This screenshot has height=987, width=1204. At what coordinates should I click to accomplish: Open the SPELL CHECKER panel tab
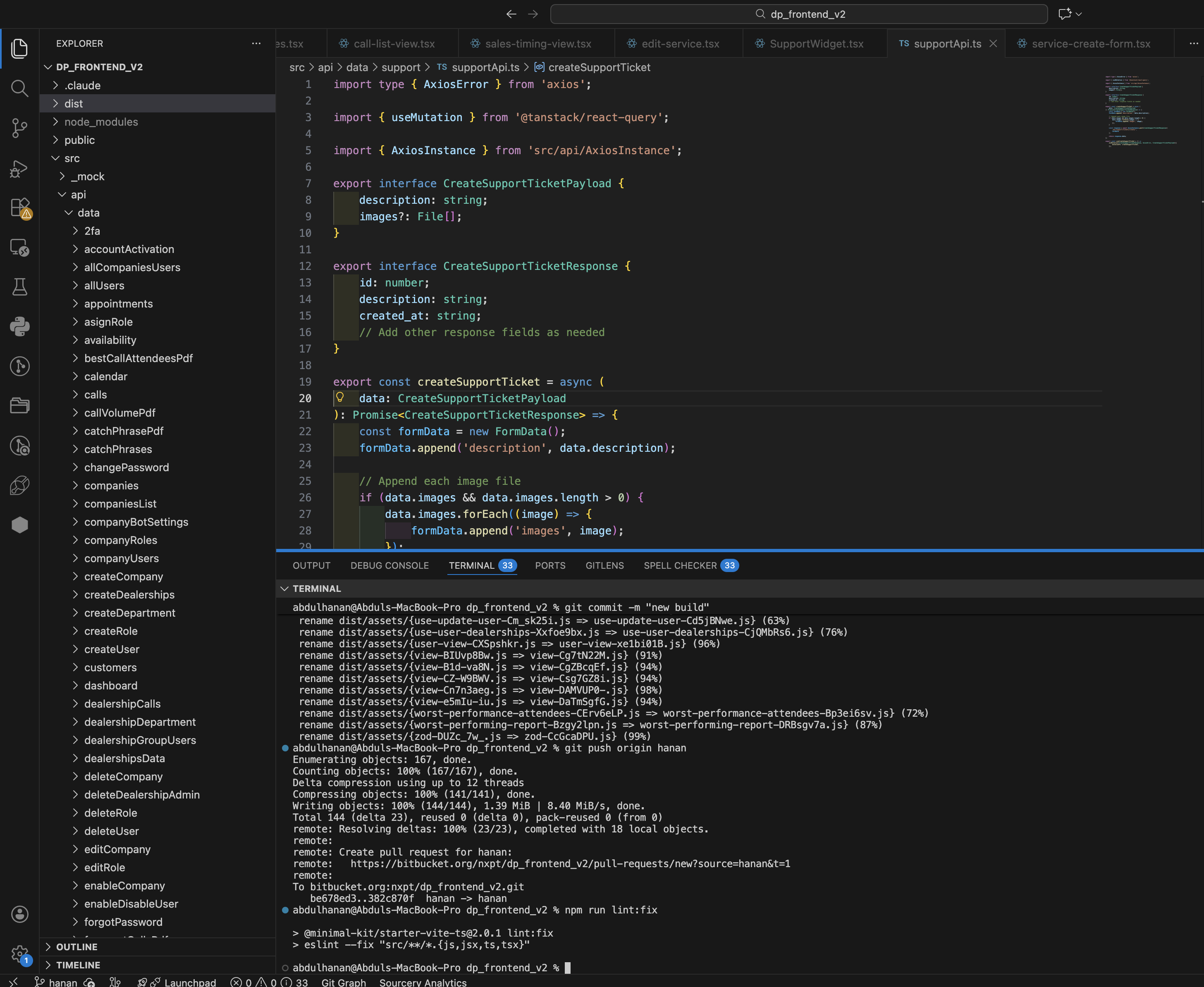680,565
